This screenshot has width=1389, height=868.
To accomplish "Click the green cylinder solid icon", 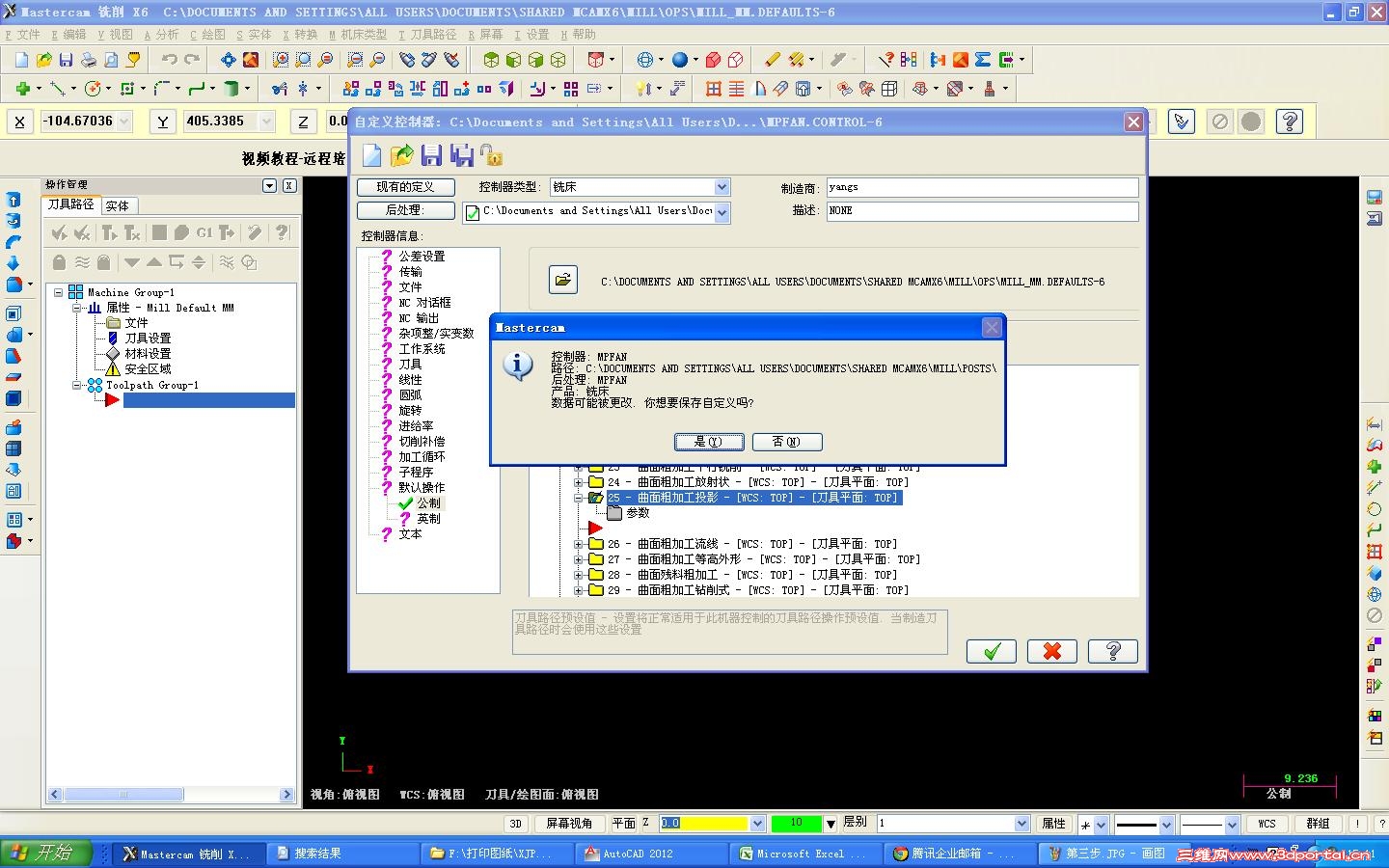I will tap(231, 89).
